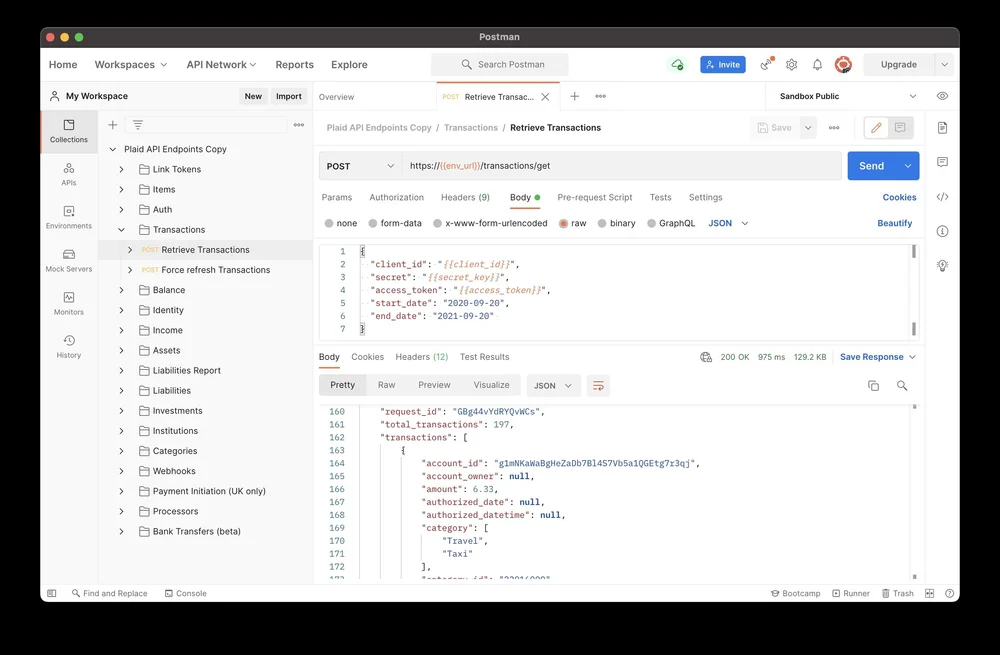Open the Monitors panel
The height and width of the screenshot is (655, 1000).
68,304
